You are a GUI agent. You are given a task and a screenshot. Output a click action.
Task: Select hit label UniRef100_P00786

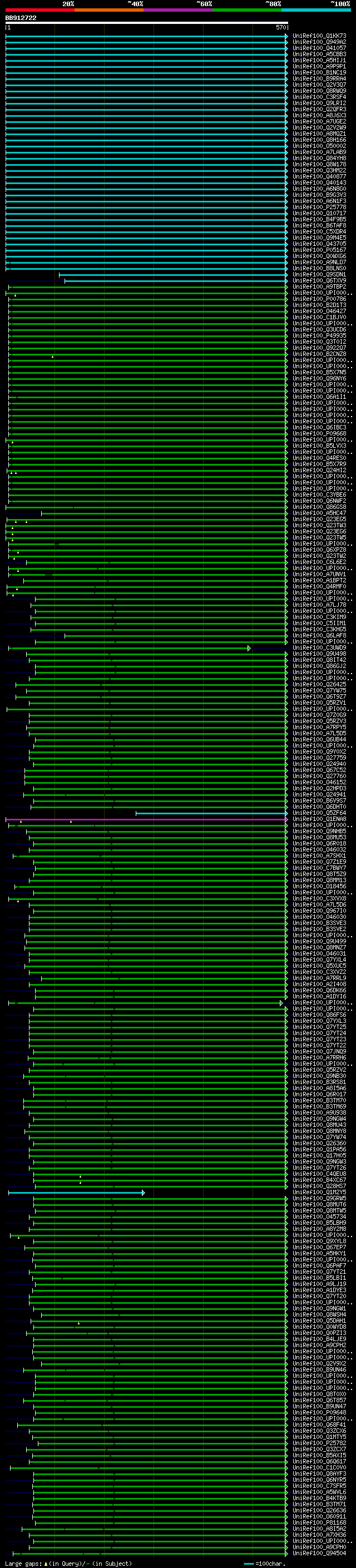point(319,299)
